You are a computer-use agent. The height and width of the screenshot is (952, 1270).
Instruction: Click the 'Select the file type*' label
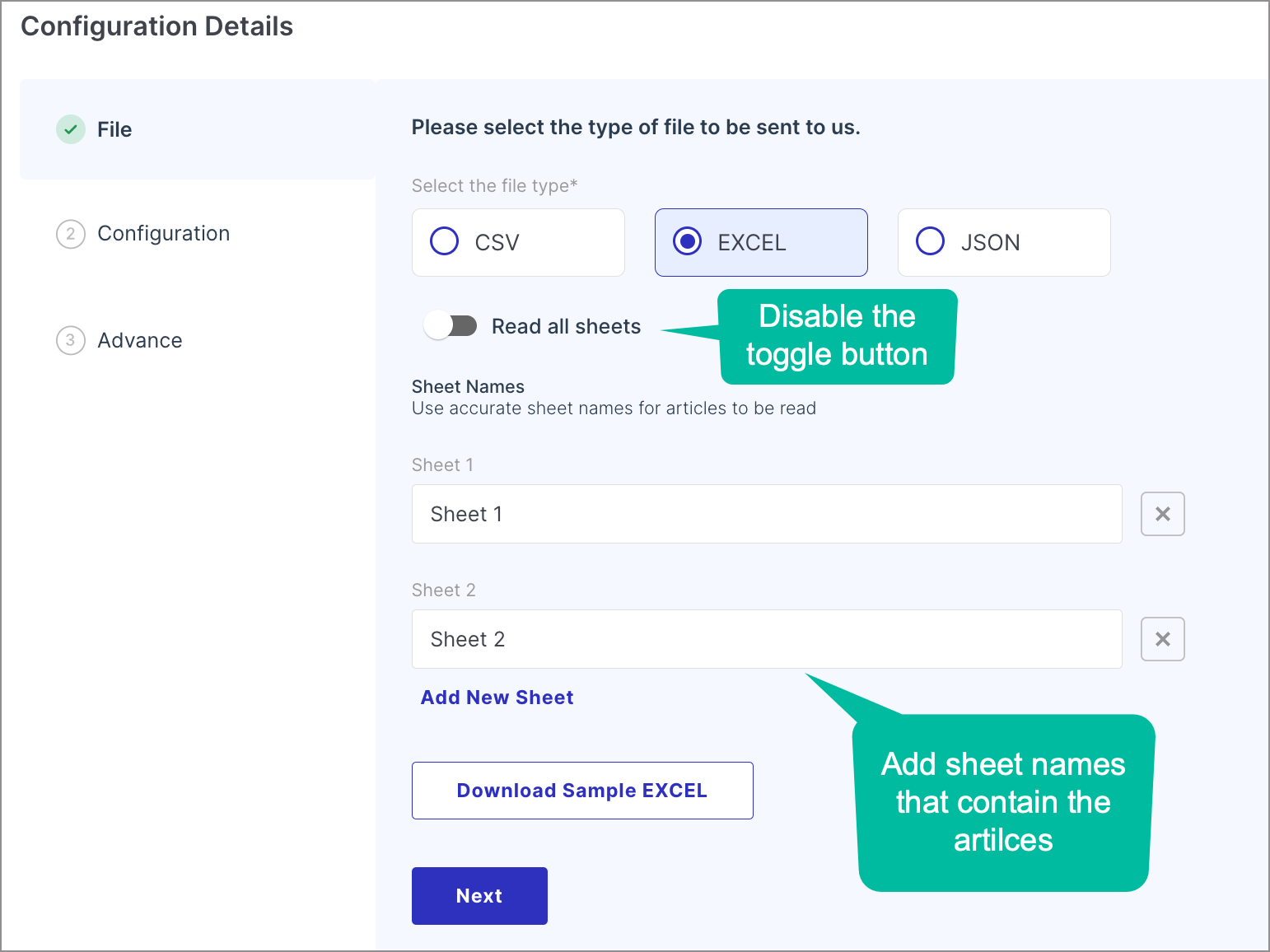[x=494, y=186]
